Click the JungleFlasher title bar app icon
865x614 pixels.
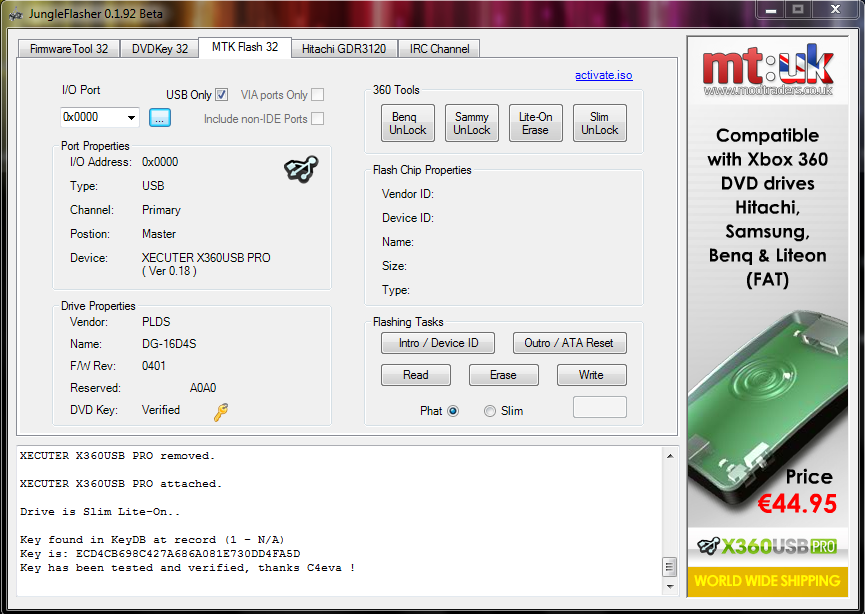pos(16,14)
